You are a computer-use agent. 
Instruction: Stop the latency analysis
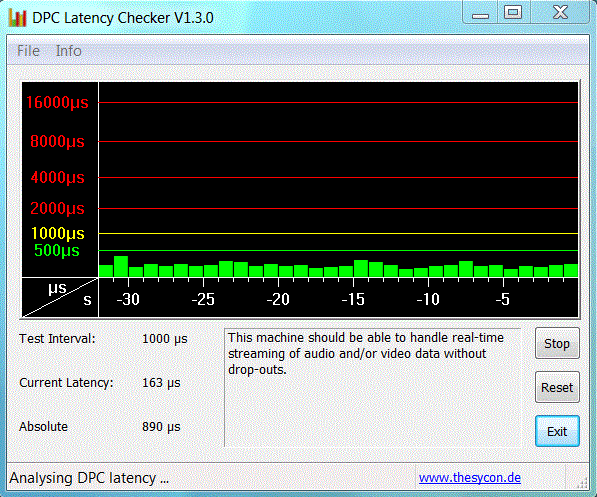coord(557,344)
